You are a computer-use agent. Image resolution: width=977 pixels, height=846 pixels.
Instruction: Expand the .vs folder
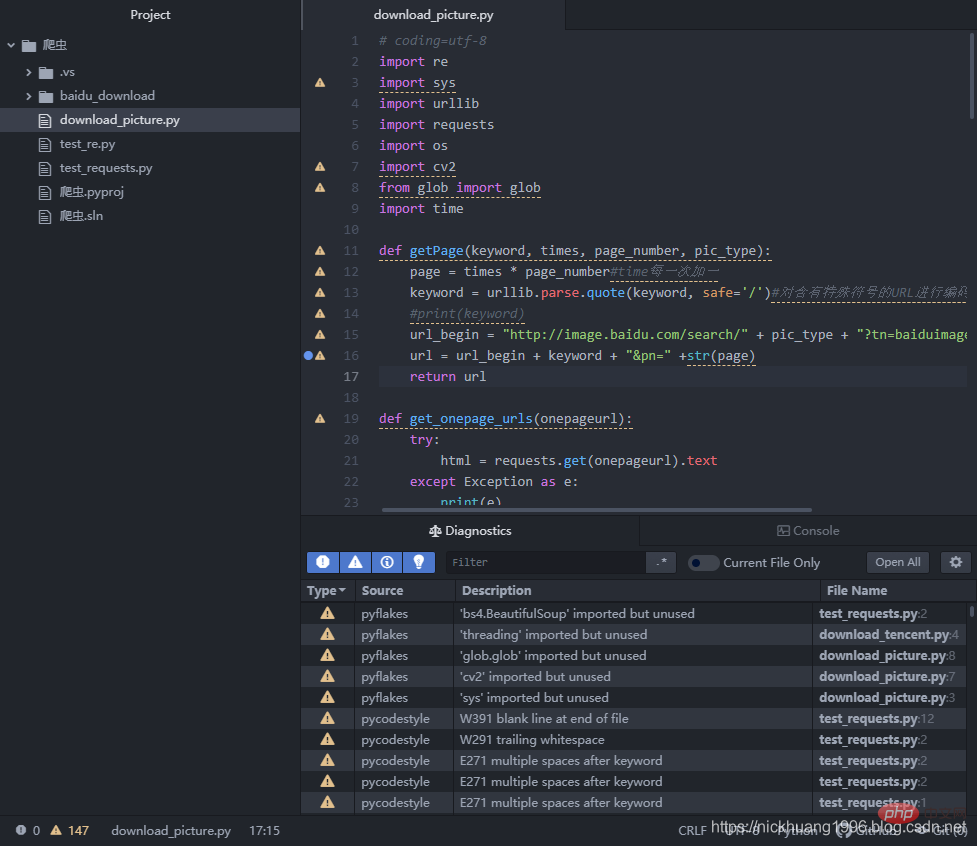pyautogui.click(x=28, y=72)
